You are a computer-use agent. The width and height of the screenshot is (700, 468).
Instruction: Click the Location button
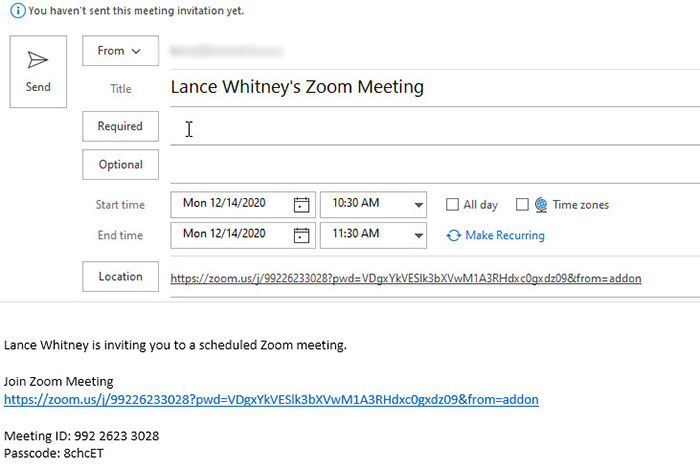coord(120,277)
